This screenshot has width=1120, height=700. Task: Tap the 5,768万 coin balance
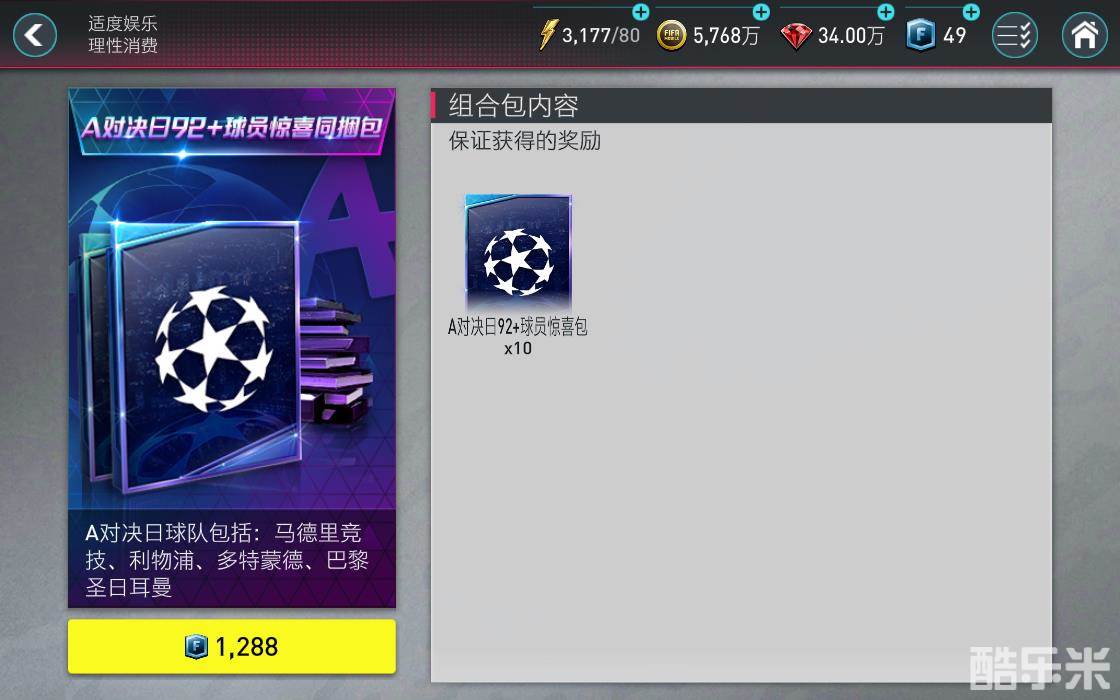click(x=726, y=36)
